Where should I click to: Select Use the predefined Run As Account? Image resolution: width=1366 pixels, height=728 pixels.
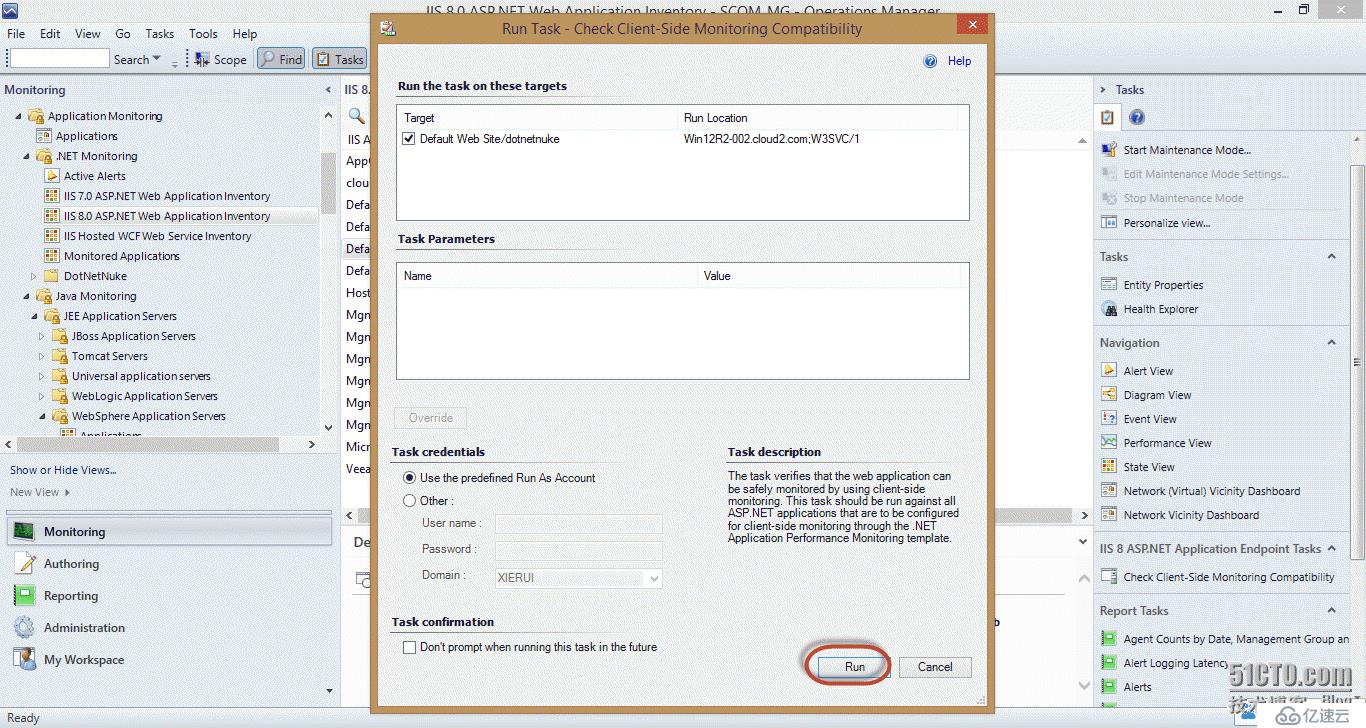coord(409,478)
